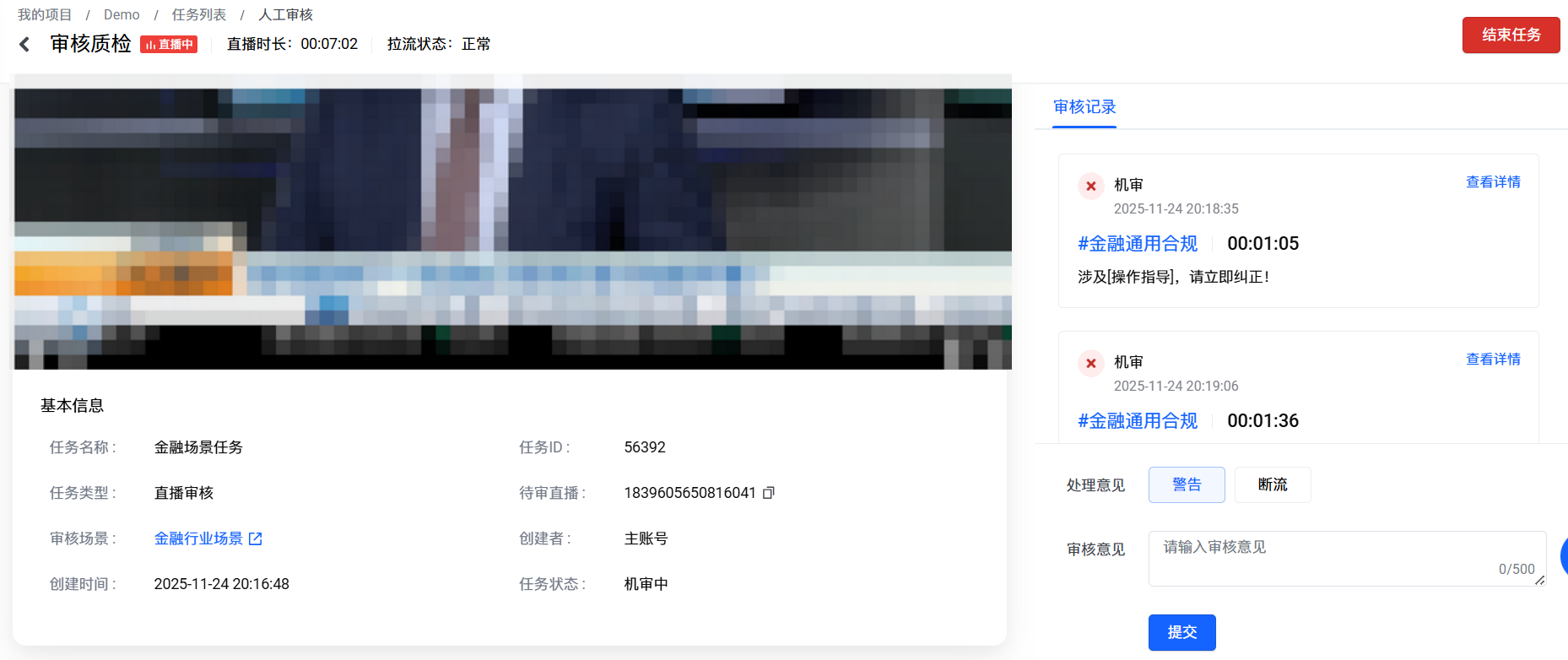Open 查看详情 for the 20:18:35 record
1568x660 pixels.
(1493, 182)
